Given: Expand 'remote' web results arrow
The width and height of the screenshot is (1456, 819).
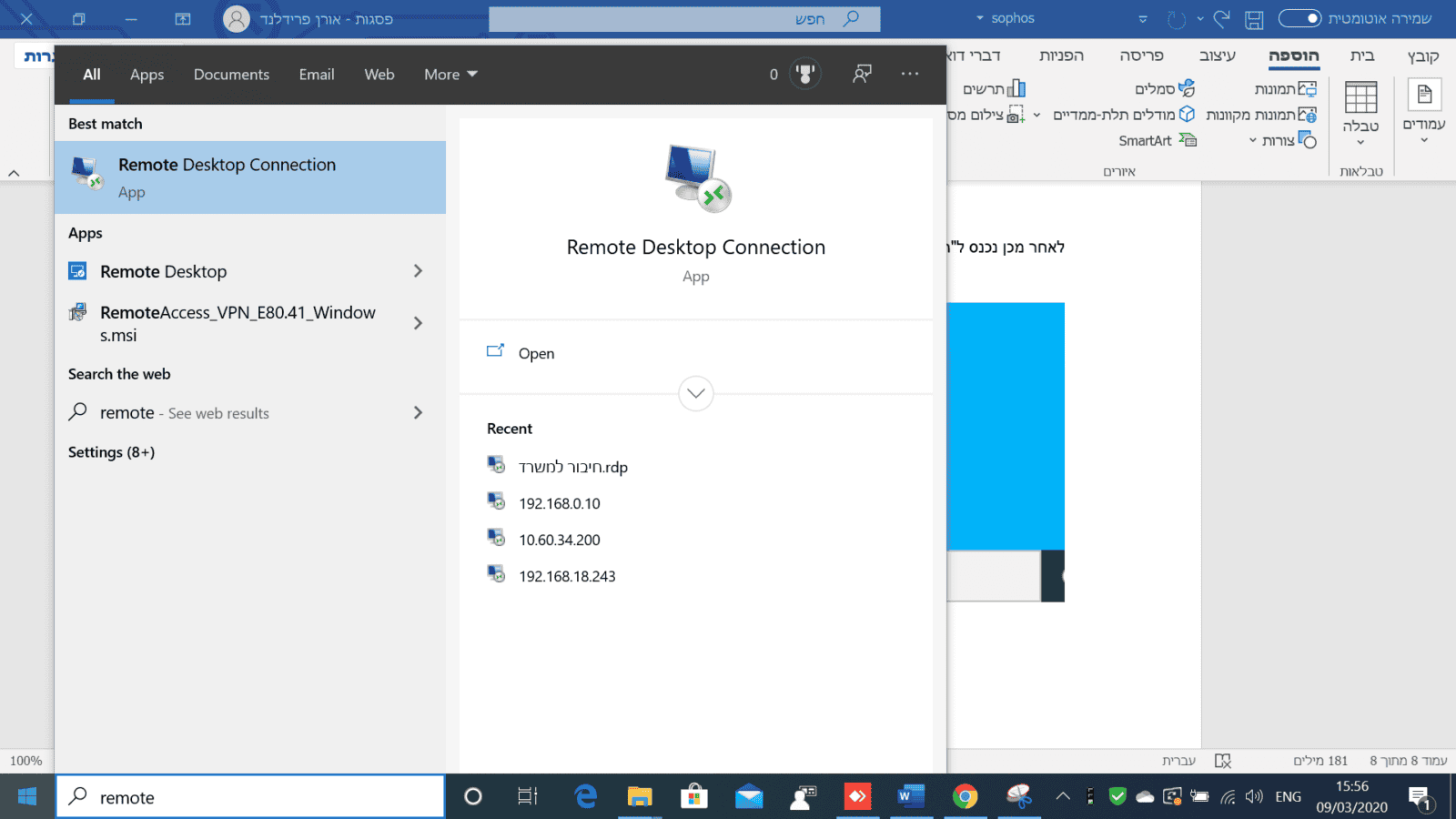Looking at the screenshot, I should [x=418, y=412].
